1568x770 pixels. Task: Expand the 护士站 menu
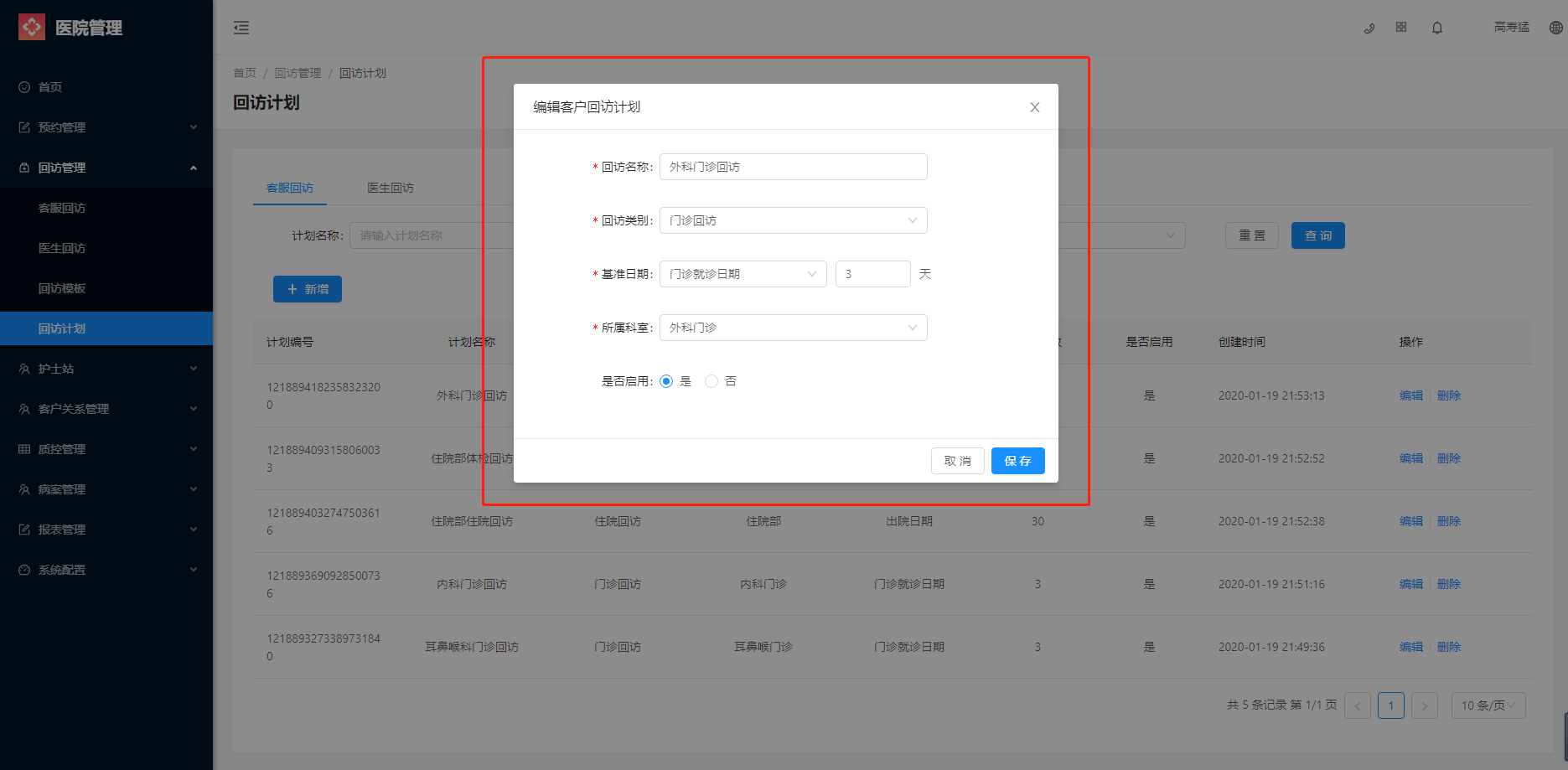pyautogui.click(x=194, y=369)
